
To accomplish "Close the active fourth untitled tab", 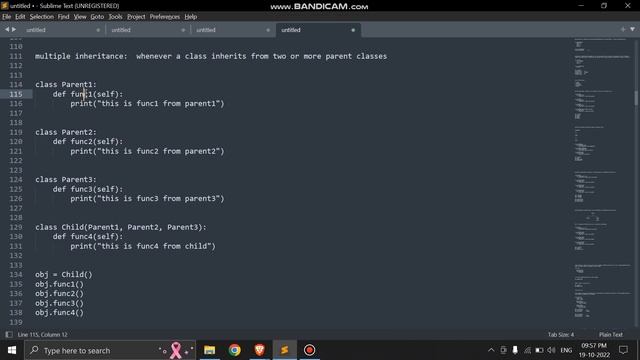I will 353,30.
